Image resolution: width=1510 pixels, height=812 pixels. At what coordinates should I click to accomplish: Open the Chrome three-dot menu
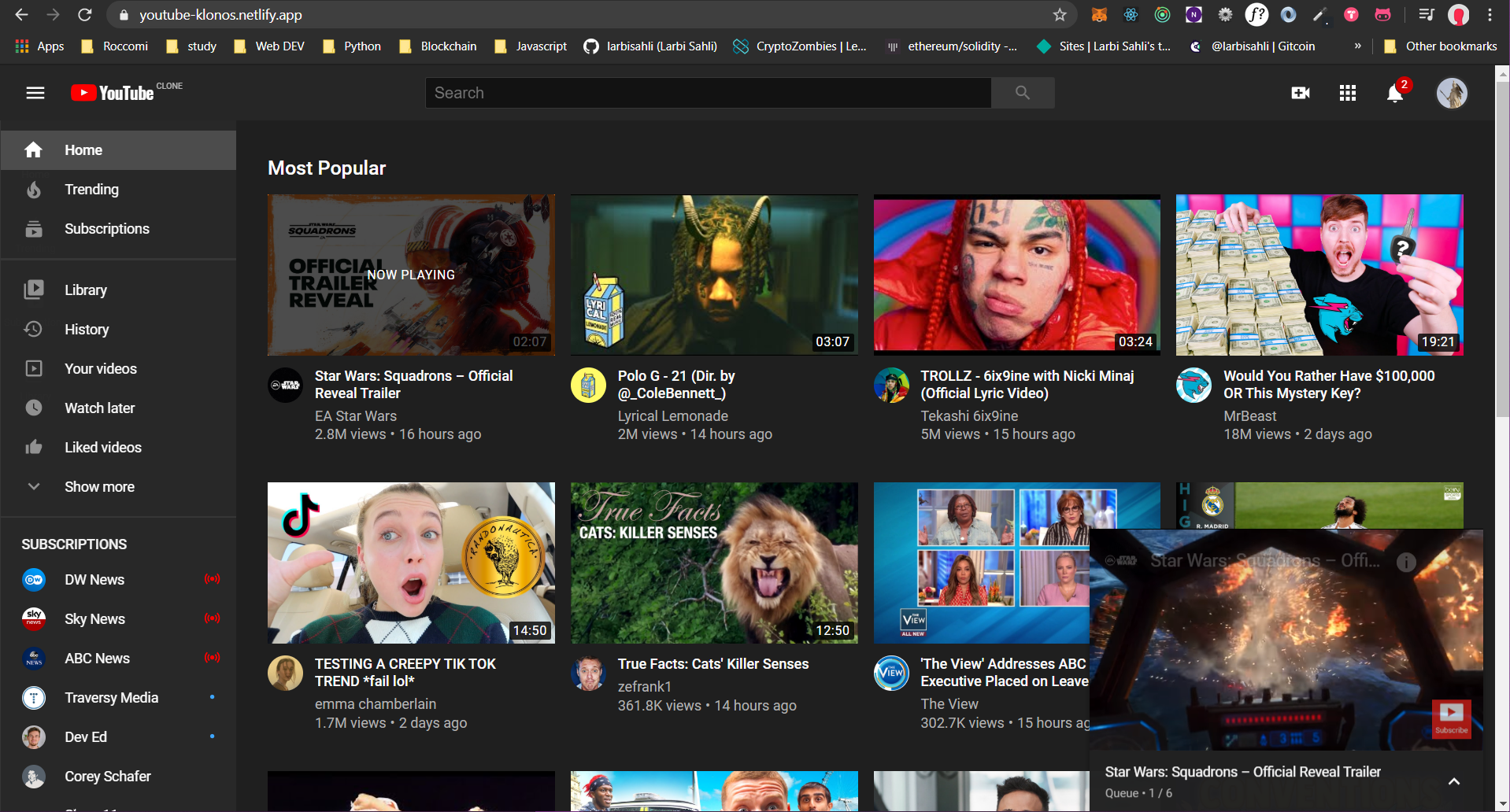(1490, 15)
